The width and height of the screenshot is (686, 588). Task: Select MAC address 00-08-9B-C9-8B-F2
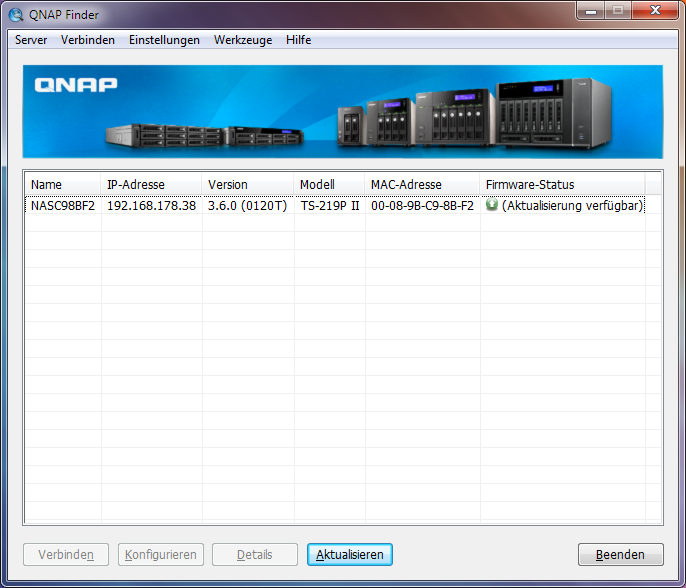[422, 205]
